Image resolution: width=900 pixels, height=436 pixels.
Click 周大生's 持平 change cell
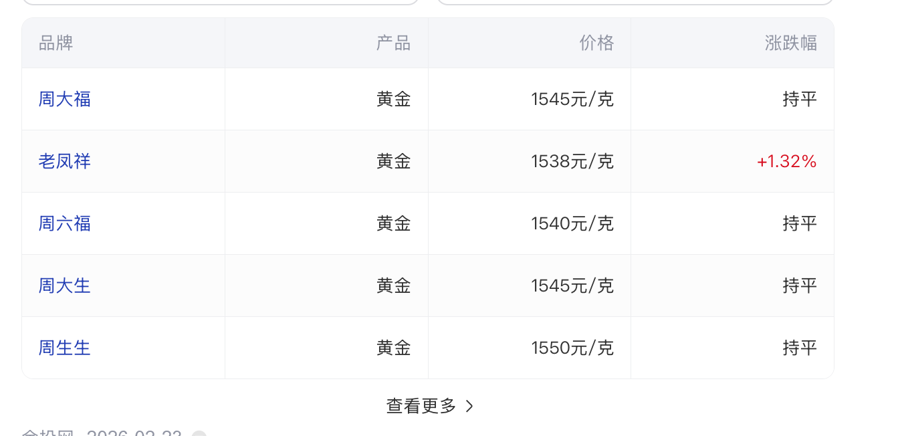click(x=799, y=285)
